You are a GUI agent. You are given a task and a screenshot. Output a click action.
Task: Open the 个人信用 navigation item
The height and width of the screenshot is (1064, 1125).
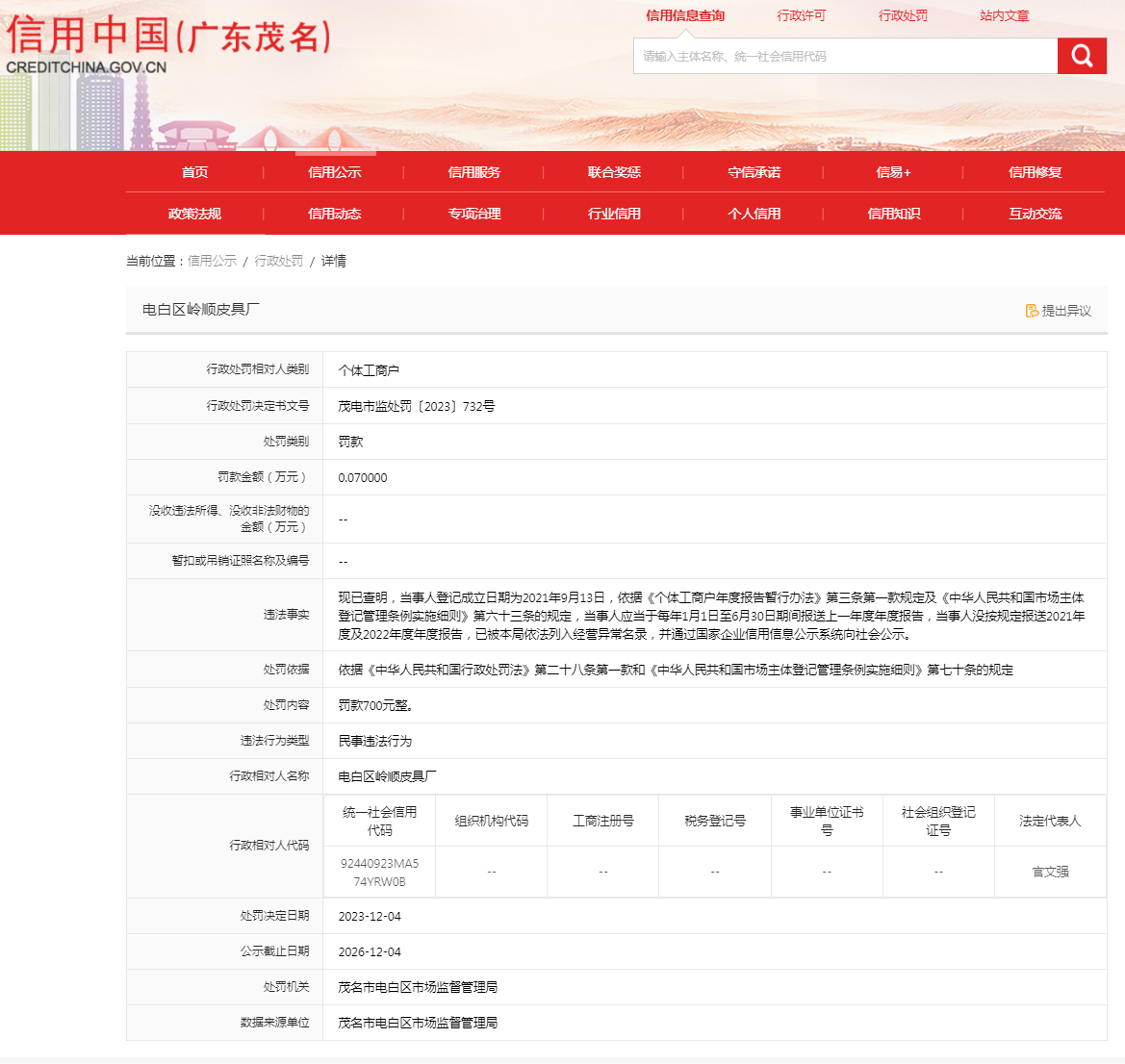[x=754, y=214]
